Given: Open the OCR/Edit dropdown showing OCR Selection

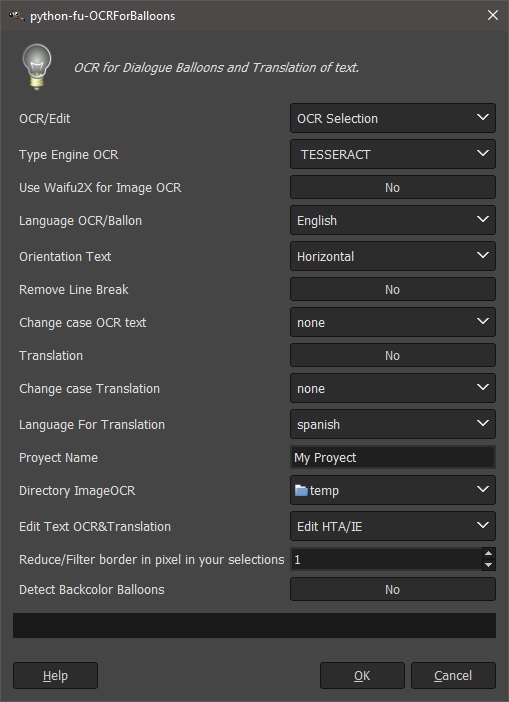Looking at the screenshot, I should point(393,118).
